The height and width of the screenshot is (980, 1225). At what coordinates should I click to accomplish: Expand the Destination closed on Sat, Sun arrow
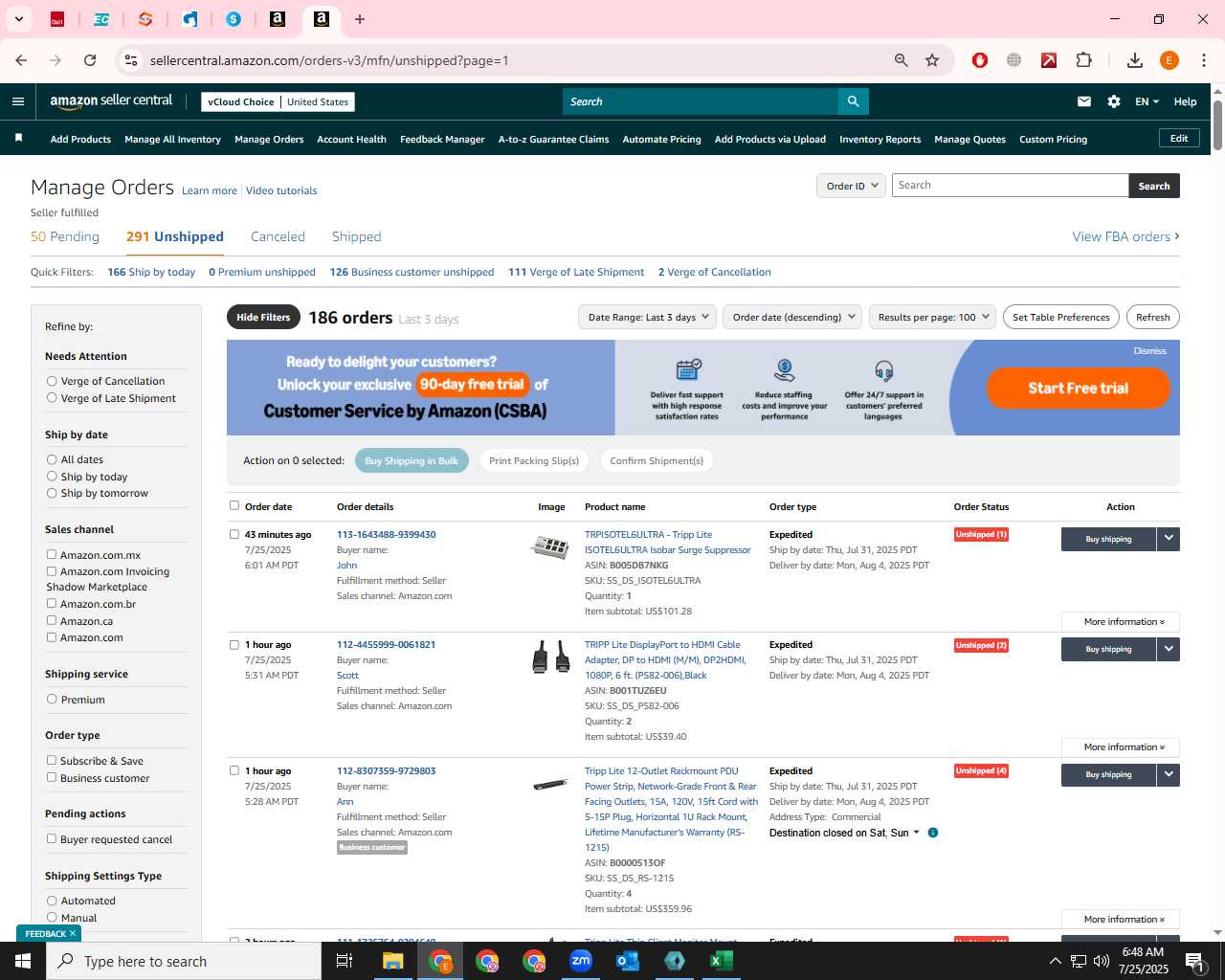click(x=916, y=833)
